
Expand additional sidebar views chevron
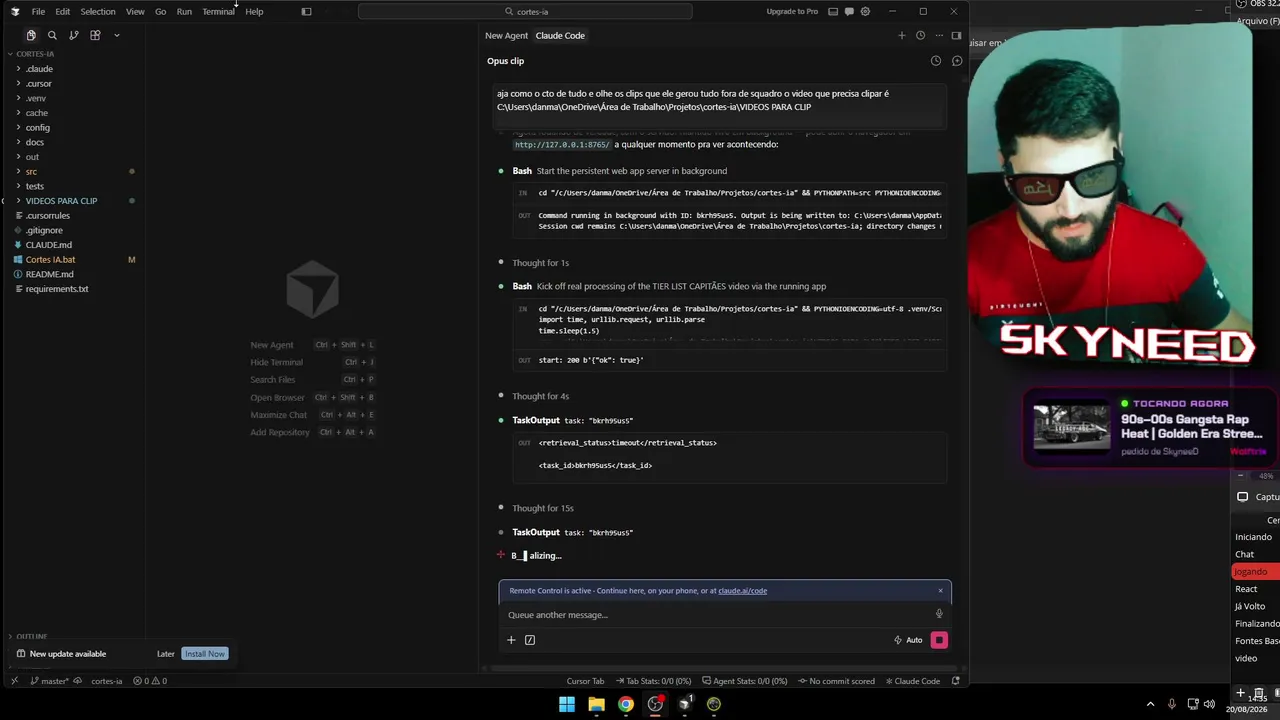(116, 35)
